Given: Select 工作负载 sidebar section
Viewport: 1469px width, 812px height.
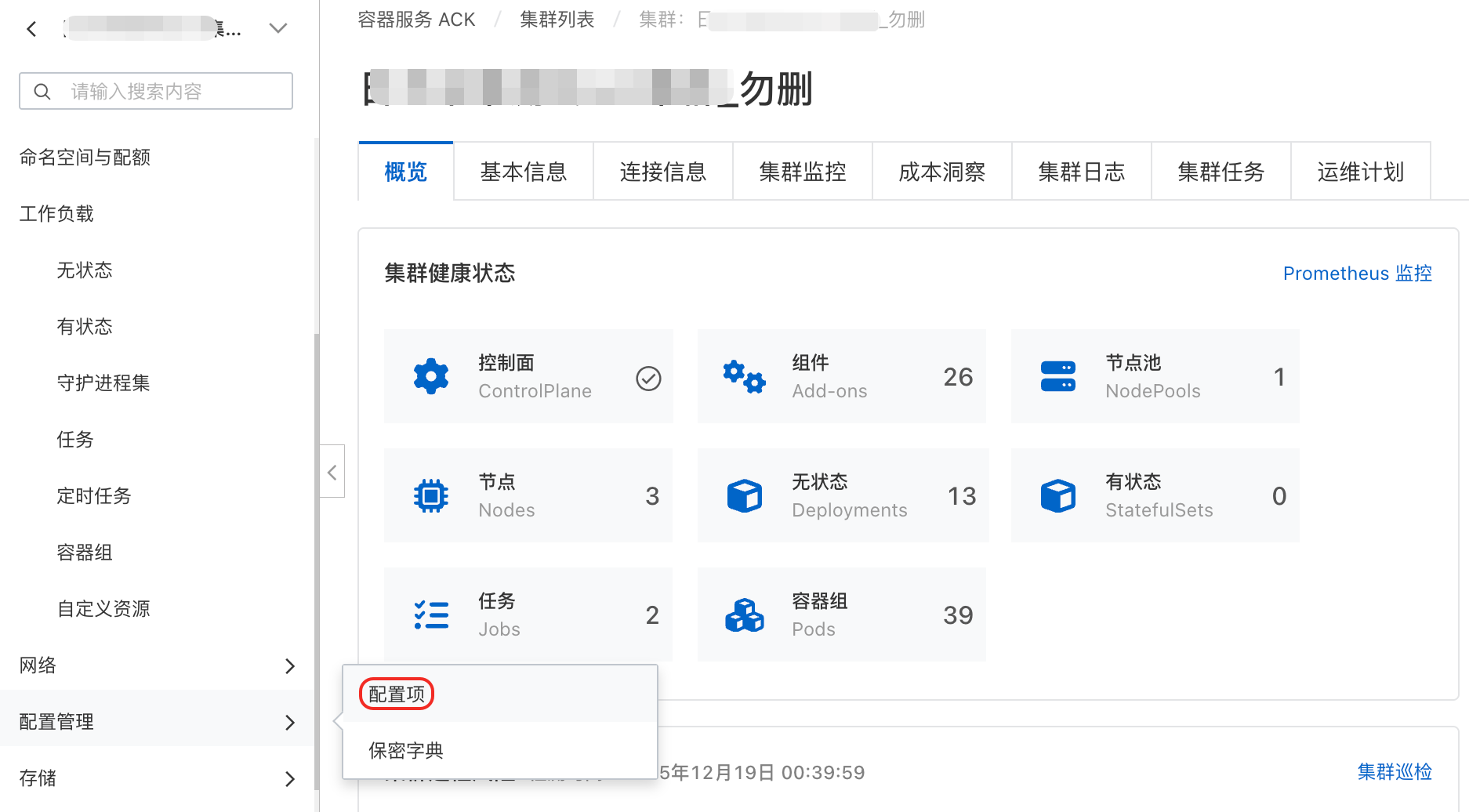Looking at the screenshot, I should 56,214.
